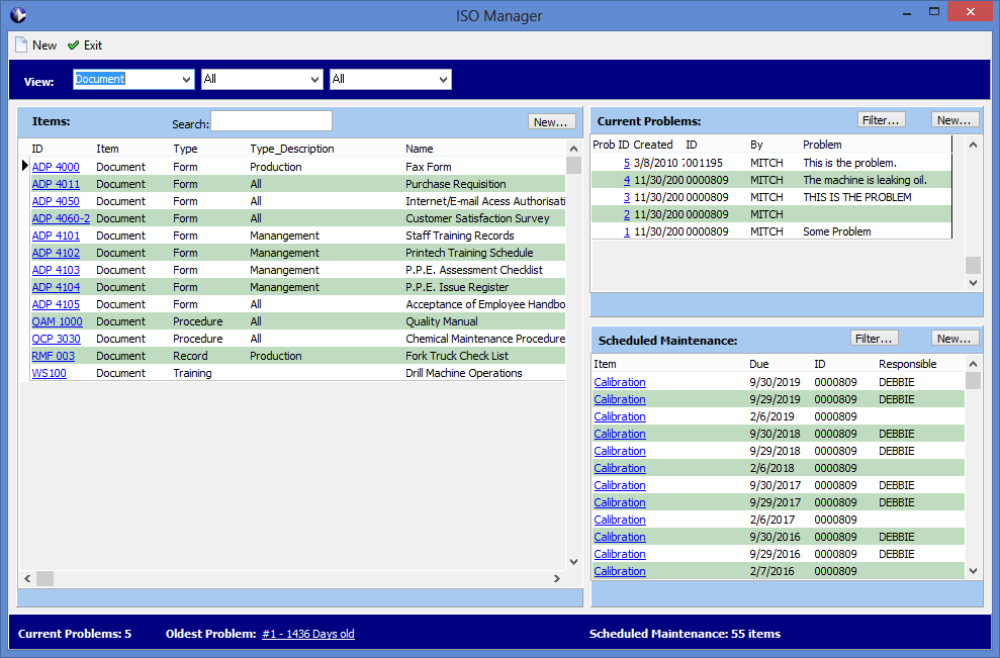The height and width of the screenshot is (658, 1000).
Task: Open the View Document dropdown
Action: tap(186, 79)
